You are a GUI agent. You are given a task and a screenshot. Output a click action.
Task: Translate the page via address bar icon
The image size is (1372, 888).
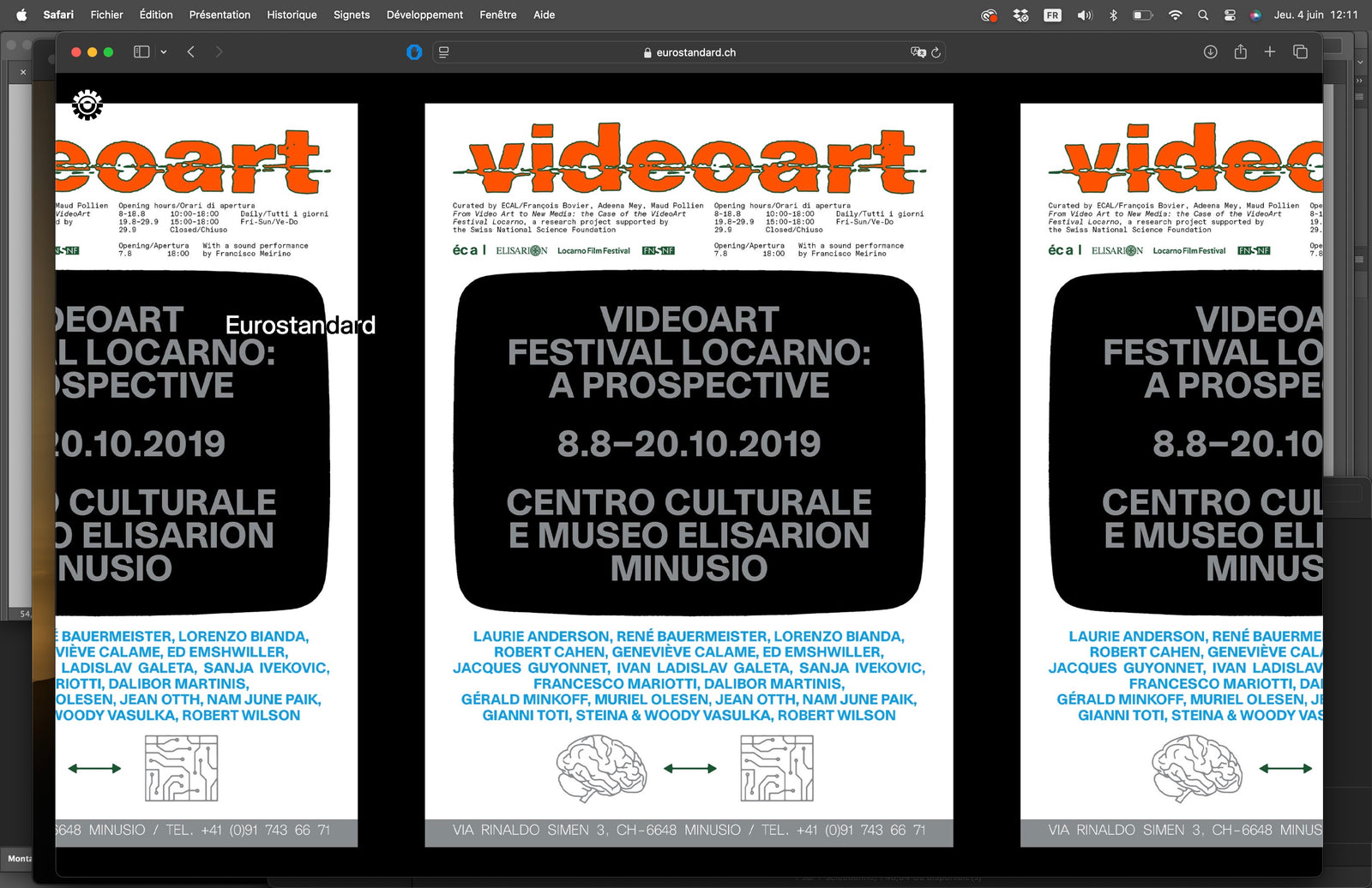click(x=918, y=52)
